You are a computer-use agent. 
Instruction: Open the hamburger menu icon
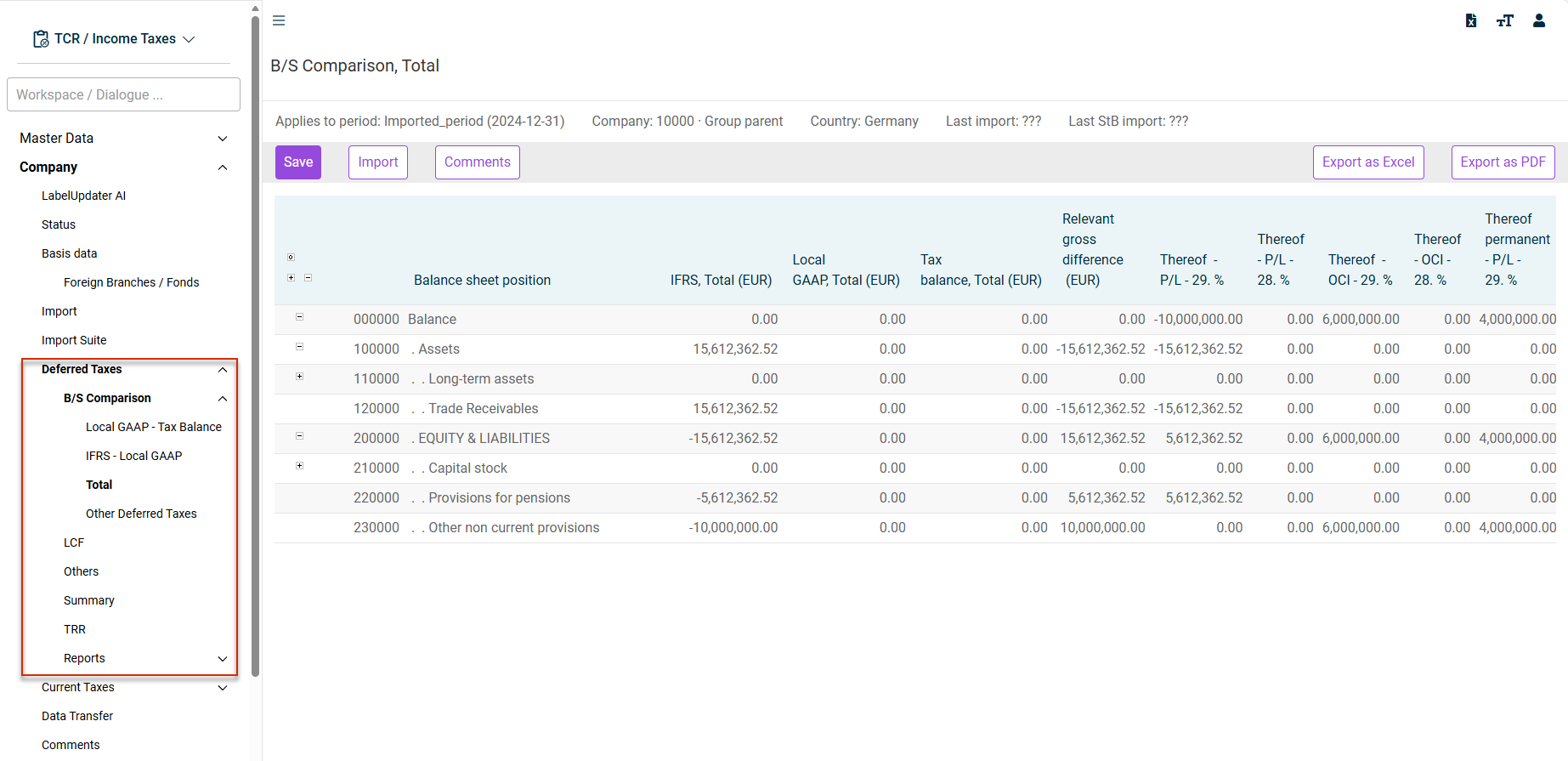click(279, 20)
